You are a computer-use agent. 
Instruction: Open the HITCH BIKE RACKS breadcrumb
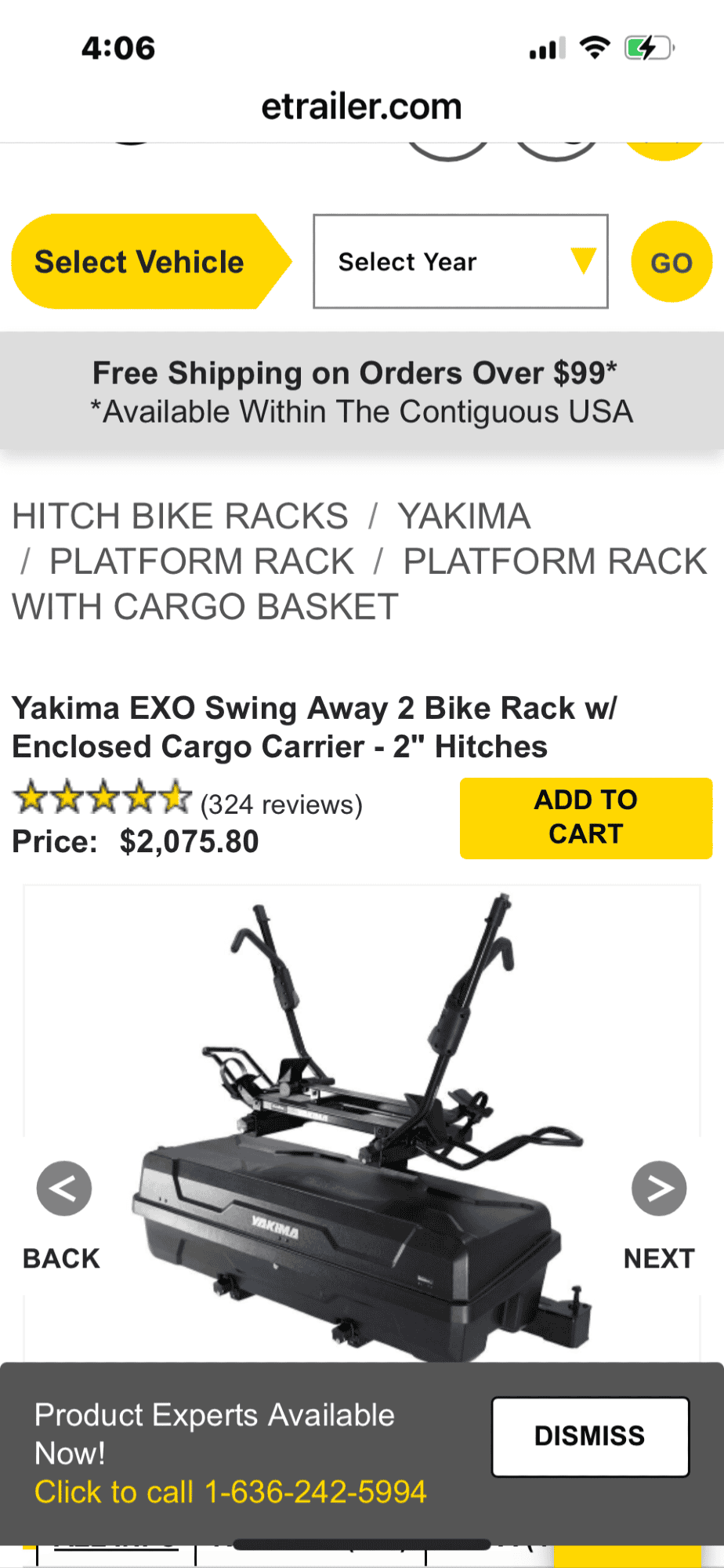click(180, 516)
